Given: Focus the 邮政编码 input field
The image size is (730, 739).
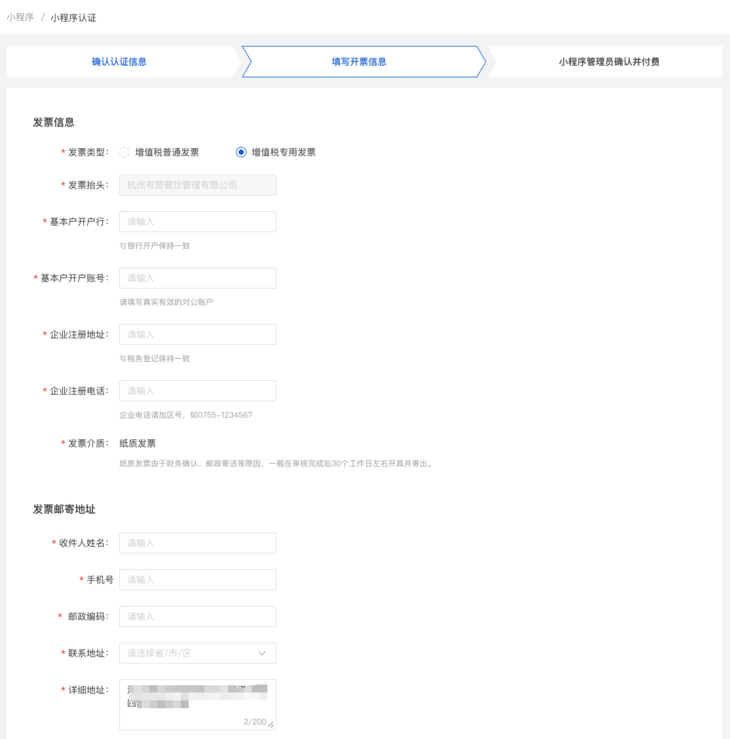Looking at the screenshot, I should tap(198, 616).
